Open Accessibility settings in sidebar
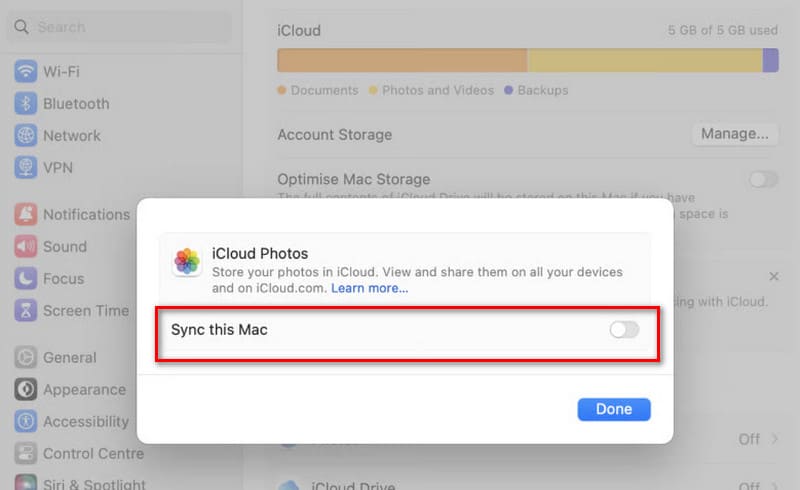800x490 pixels. [x=85, y=421]
